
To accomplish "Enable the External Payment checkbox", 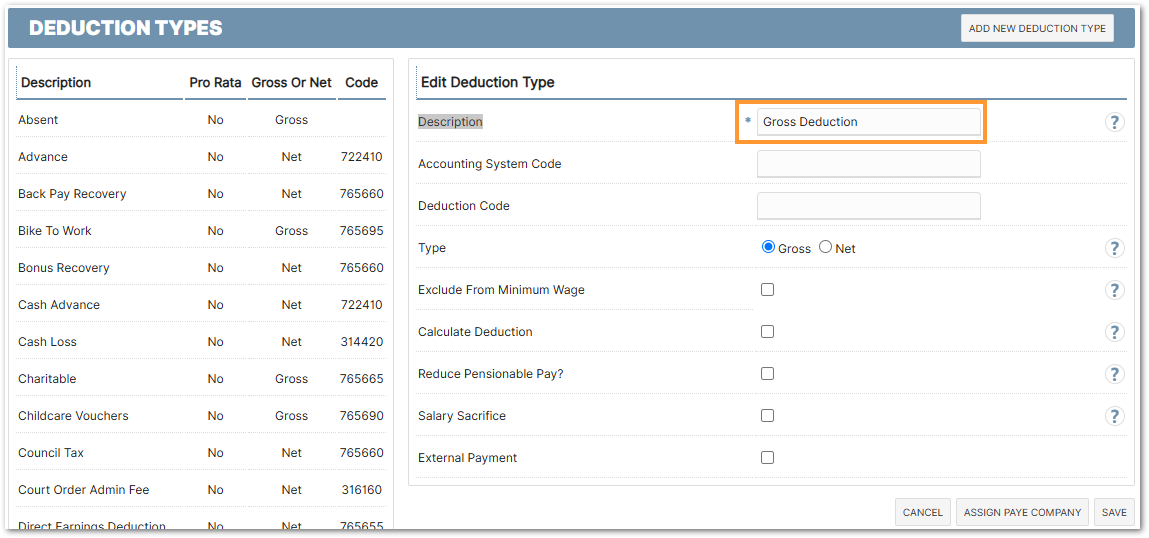I will (767, 458).
